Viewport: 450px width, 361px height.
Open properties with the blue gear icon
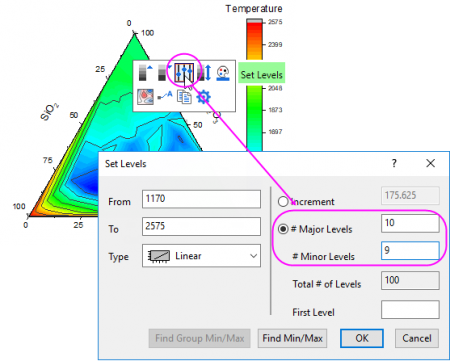tap(203, 97)
